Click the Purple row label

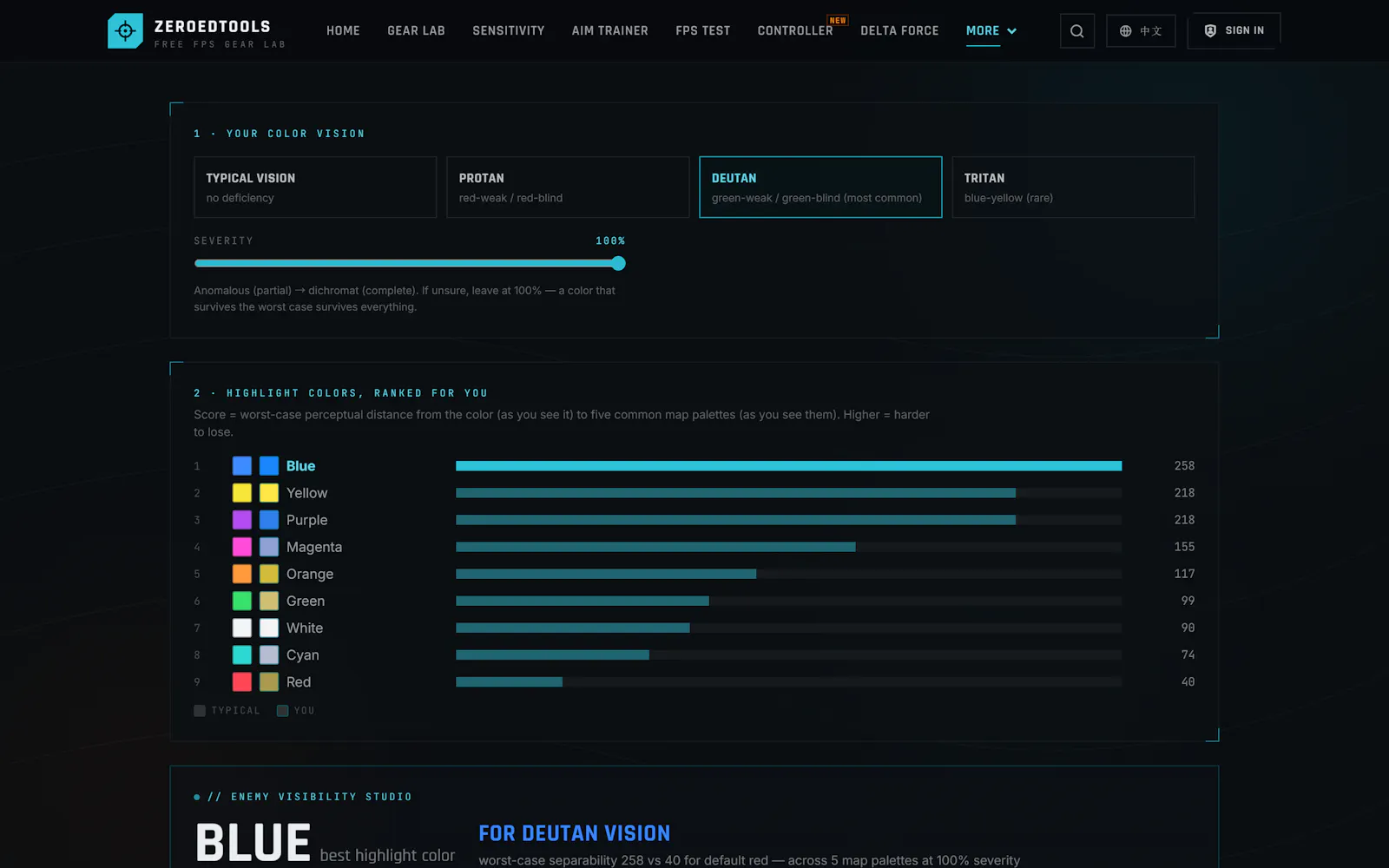tap(306, 520)
